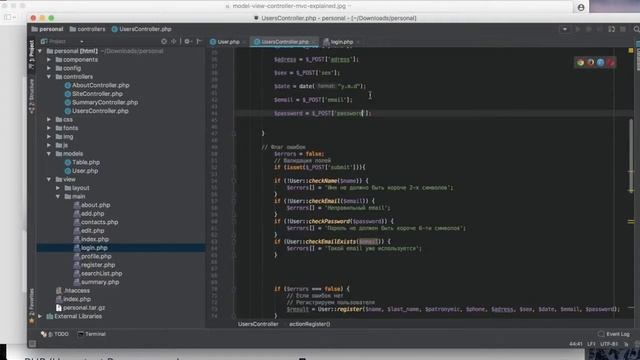Image resolution: width=640 pixels, height=360 pixels.
Task: Click the fold marker beside the checkName if-statement
Action: [x=234, y=181]
